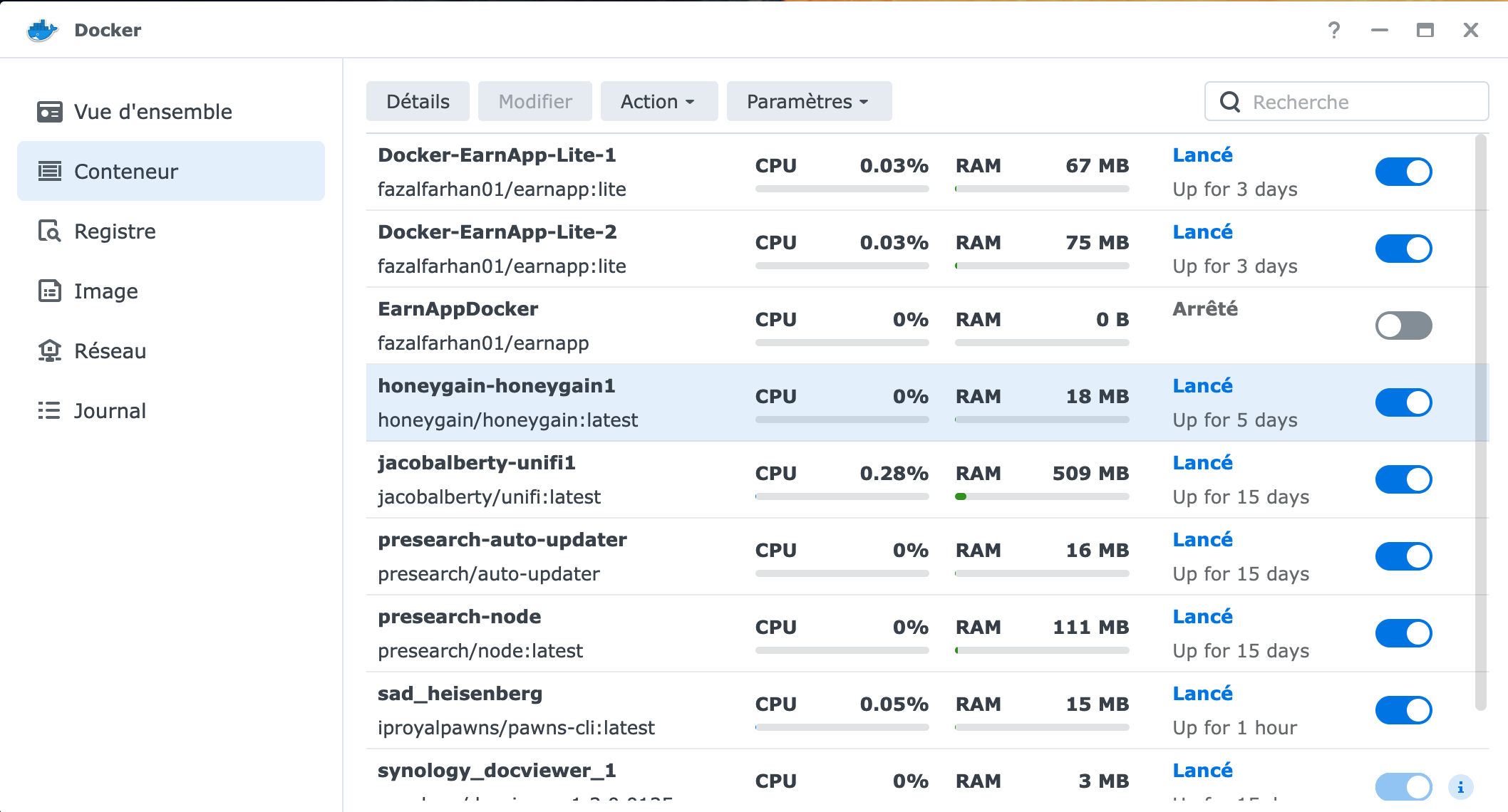Turn off Docker-EarnApp-Lite-1 container switch
The image size is (1508, 812).
[x=1404, y=172]
